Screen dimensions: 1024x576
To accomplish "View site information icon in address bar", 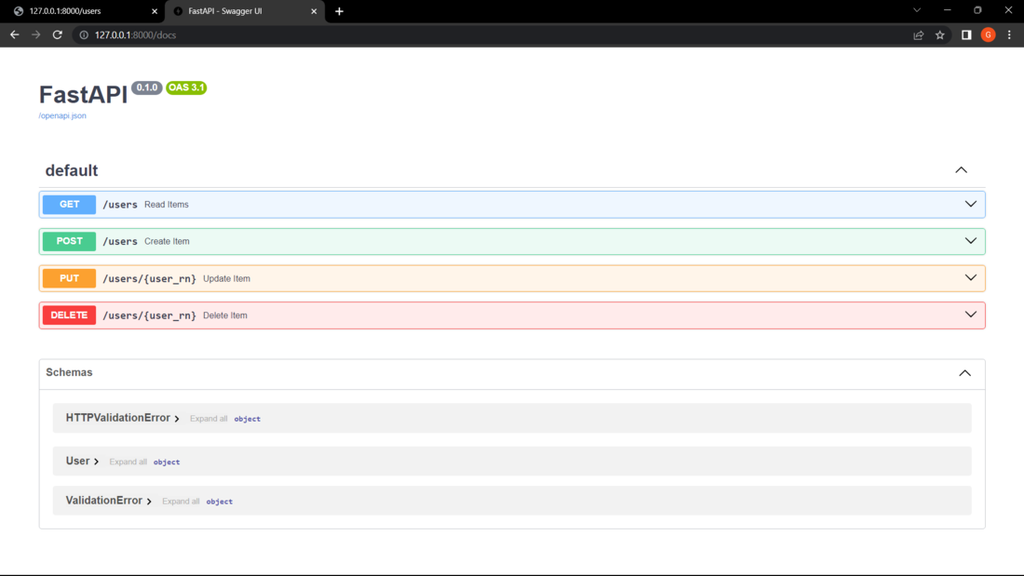I will (84, 35).
